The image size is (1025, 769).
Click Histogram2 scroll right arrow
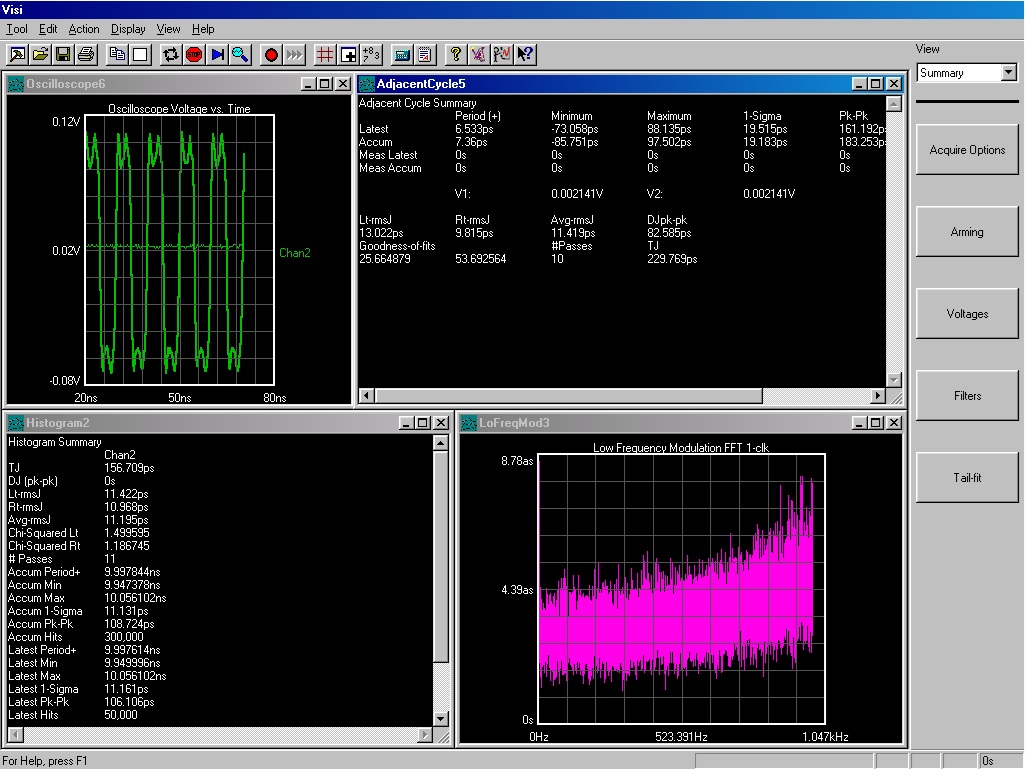point(425,735)
